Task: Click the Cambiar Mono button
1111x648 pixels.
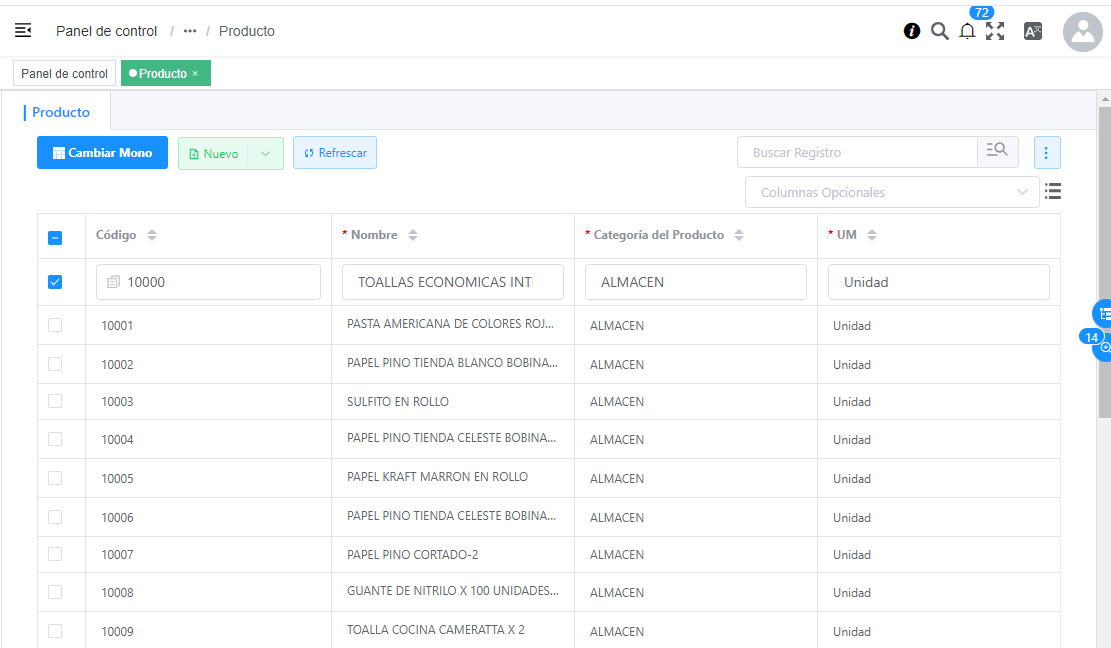Action: 102,153
